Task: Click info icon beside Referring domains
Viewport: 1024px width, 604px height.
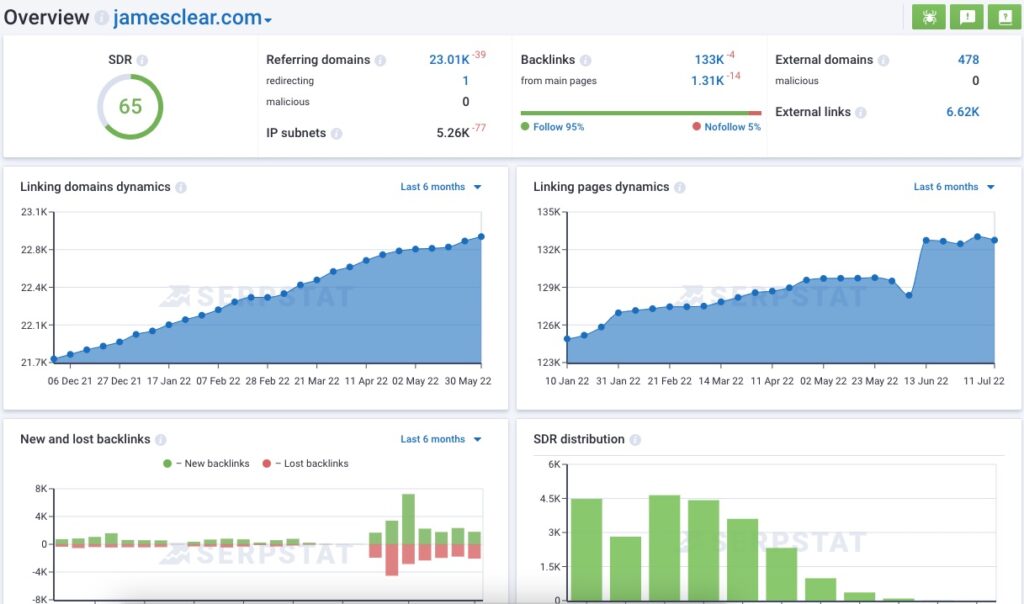Action: tap(380, 60)
